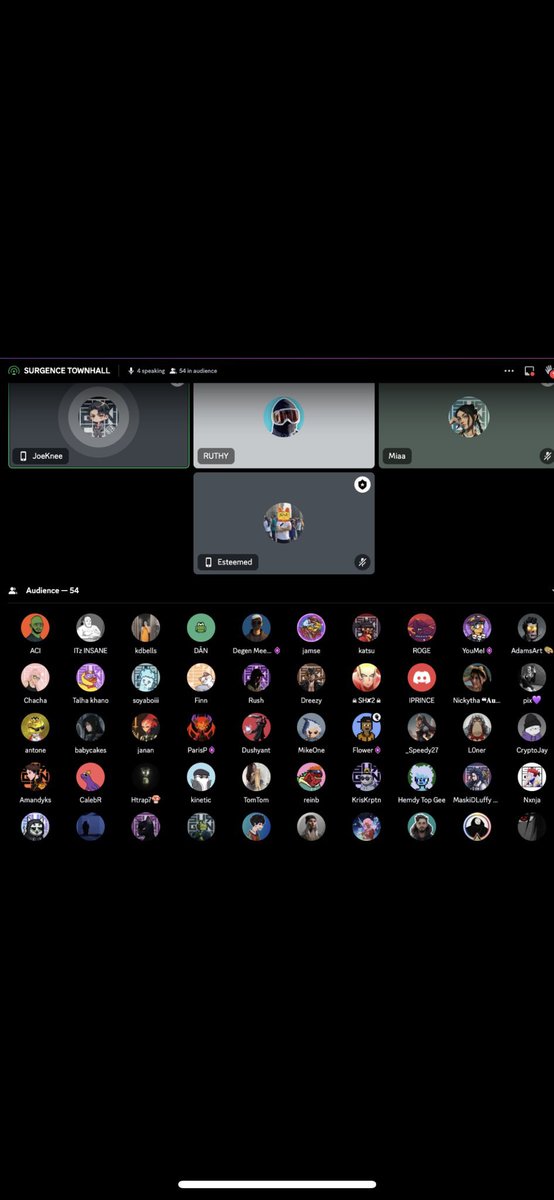Open audience member babycakes' avatar
This screenshot has height=1200, width=554.
coord(90,727)
